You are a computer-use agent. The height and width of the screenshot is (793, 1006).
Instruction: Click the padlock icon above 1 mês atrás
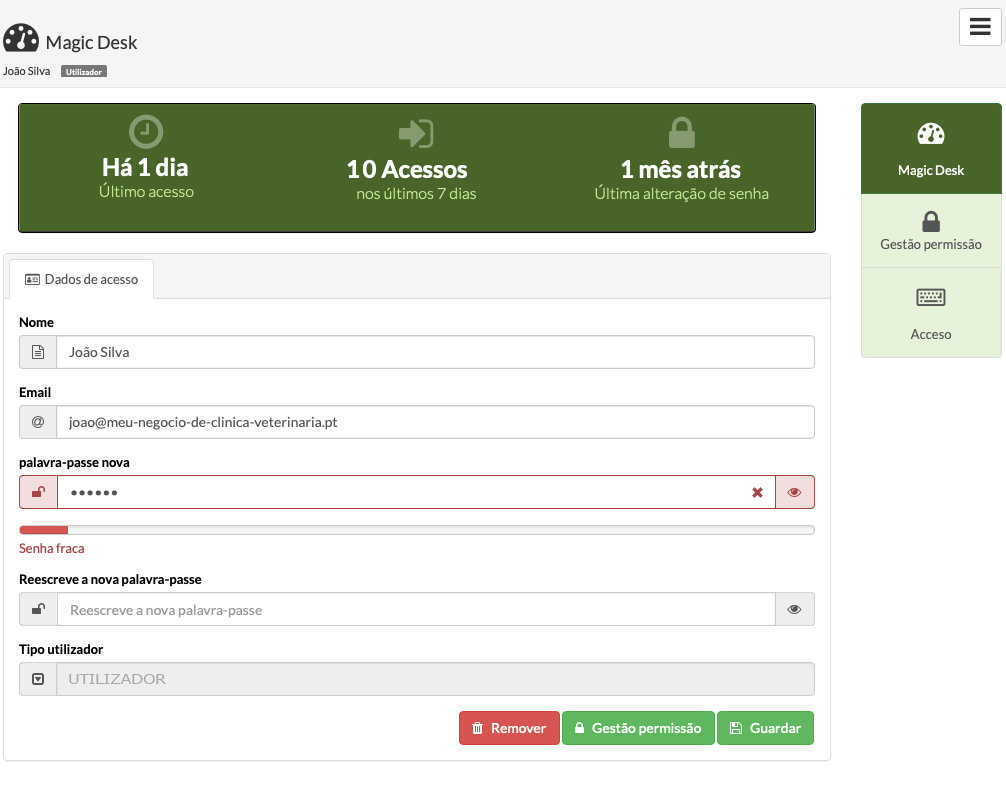pos(681,133)
